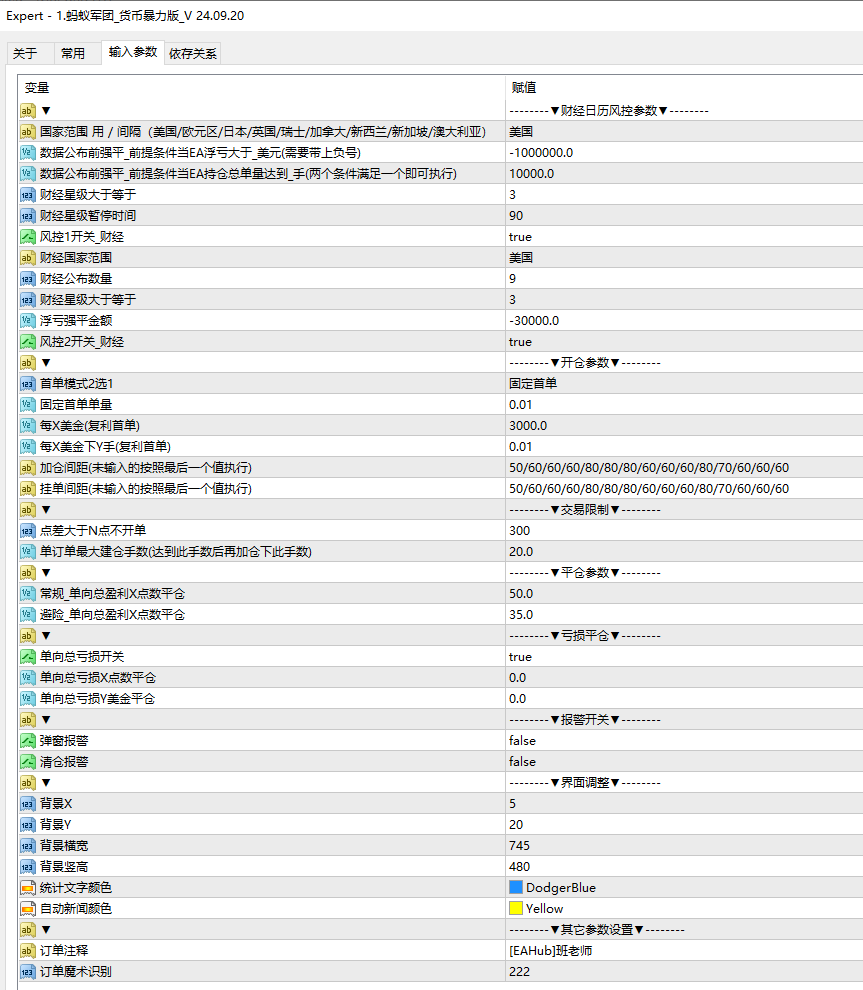Click the string icon beside 国家范围 row

[x=27, y=132]
